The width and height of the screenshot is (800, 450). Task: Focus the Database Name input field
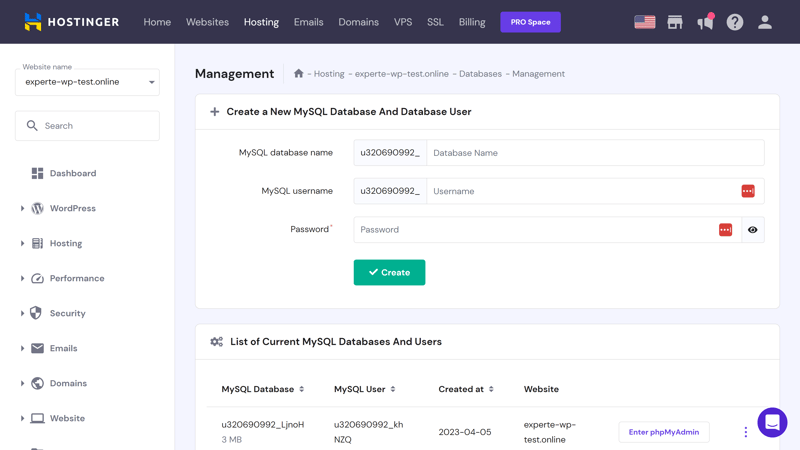(x=595, y=153)
